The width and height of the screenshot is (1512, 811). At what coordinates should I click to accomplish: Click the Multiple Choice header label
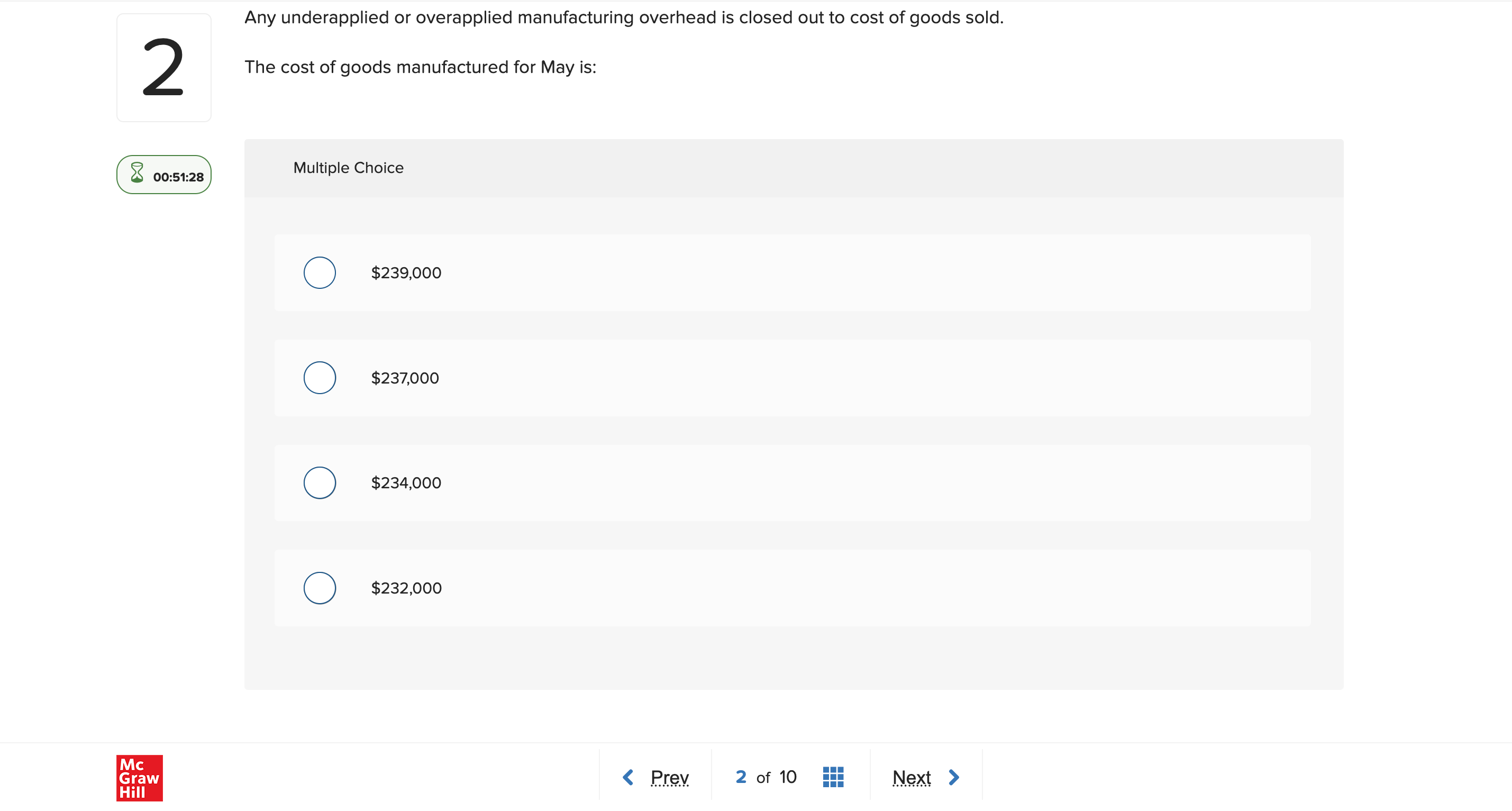point(349,168)
